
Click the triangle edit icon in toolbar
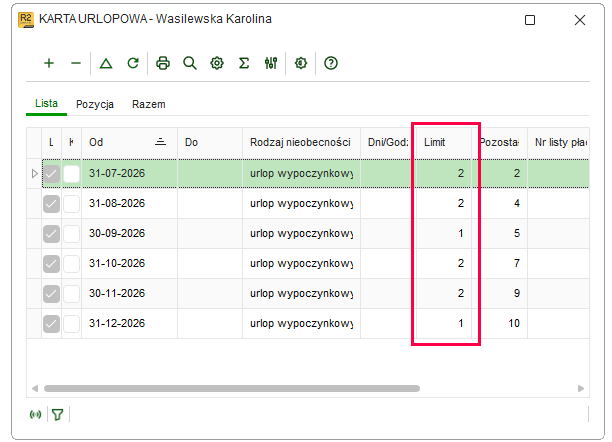point(106,63)
